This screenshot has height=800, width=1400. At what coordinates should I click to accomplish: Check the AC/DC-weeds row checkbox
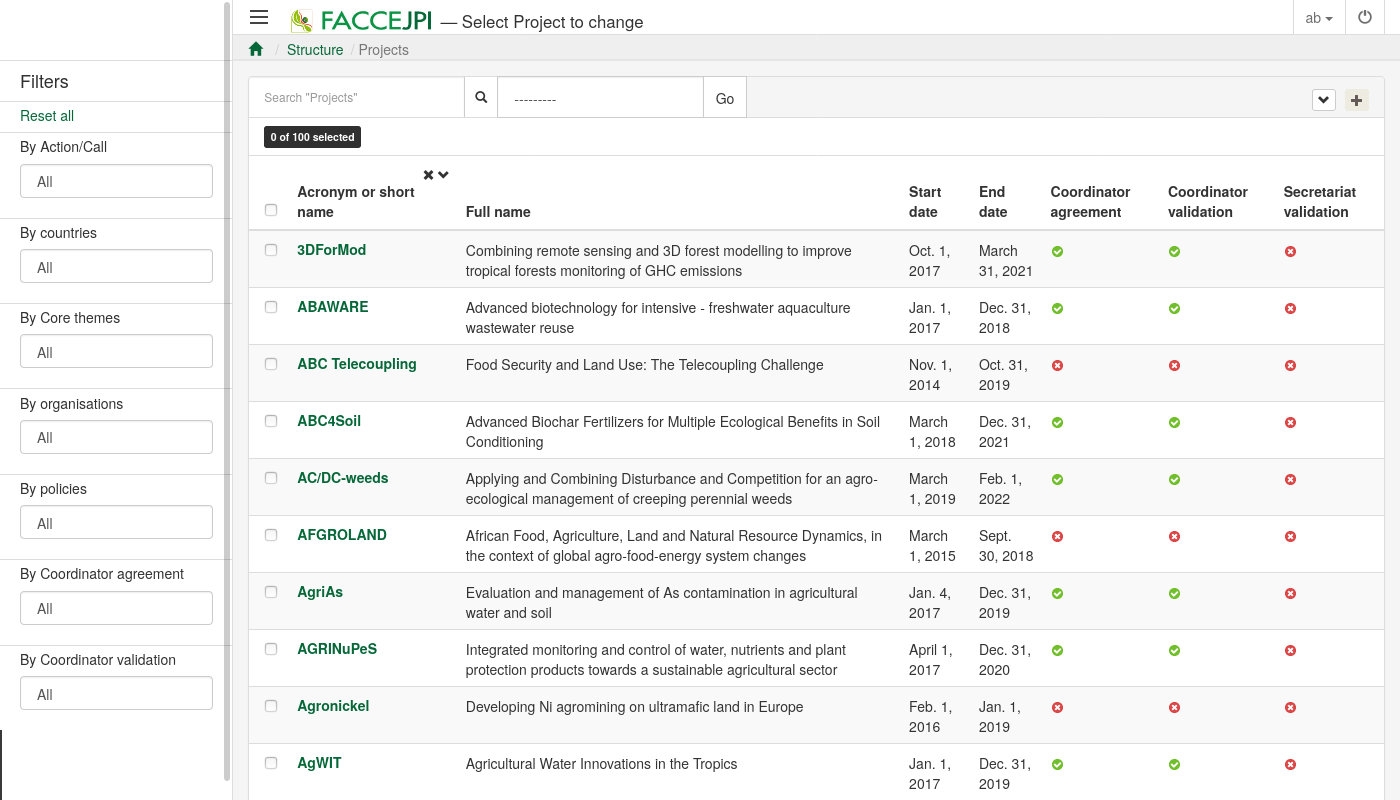pyautogui.click(x=271, y=478)
